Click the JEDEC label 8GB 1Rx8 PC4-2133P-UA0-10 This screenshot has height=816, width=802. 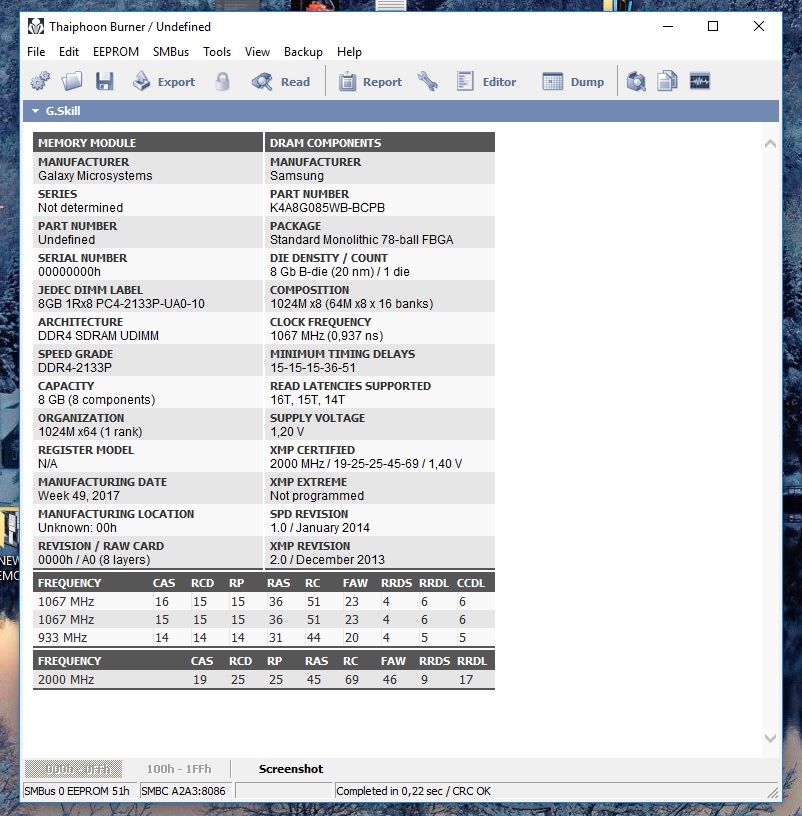pos(121,303)
